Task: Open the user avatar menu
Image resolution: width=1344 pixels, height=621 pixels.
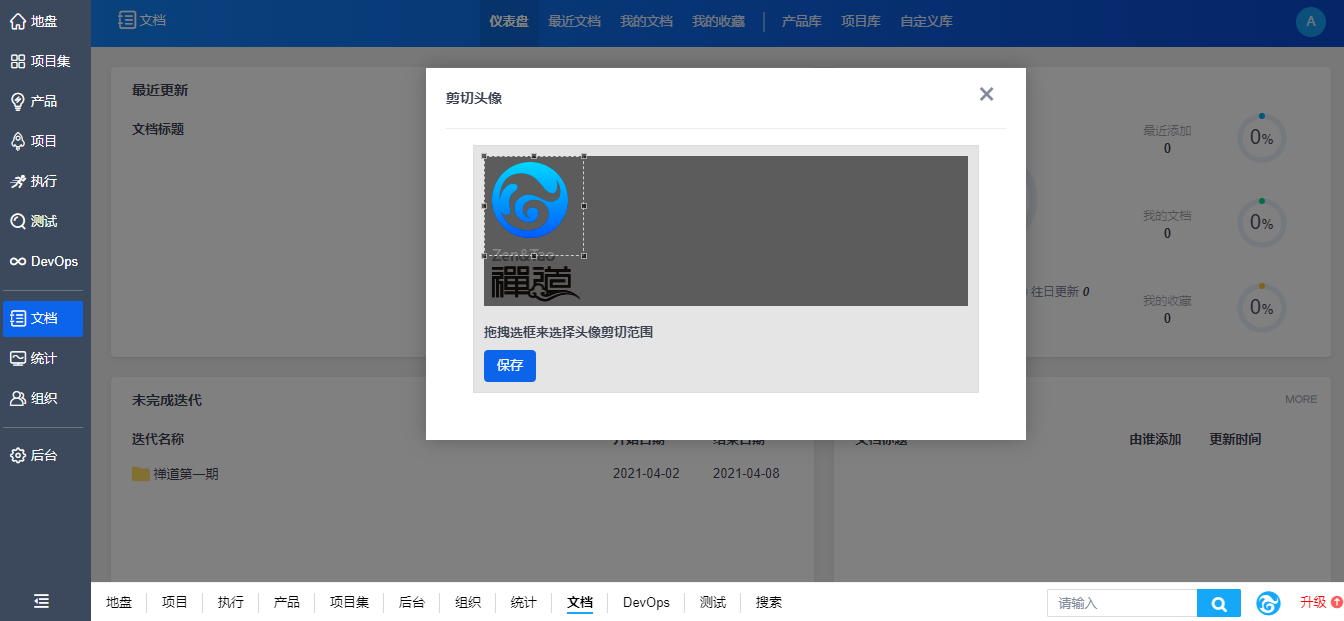Action: (x=1310, y=22)
